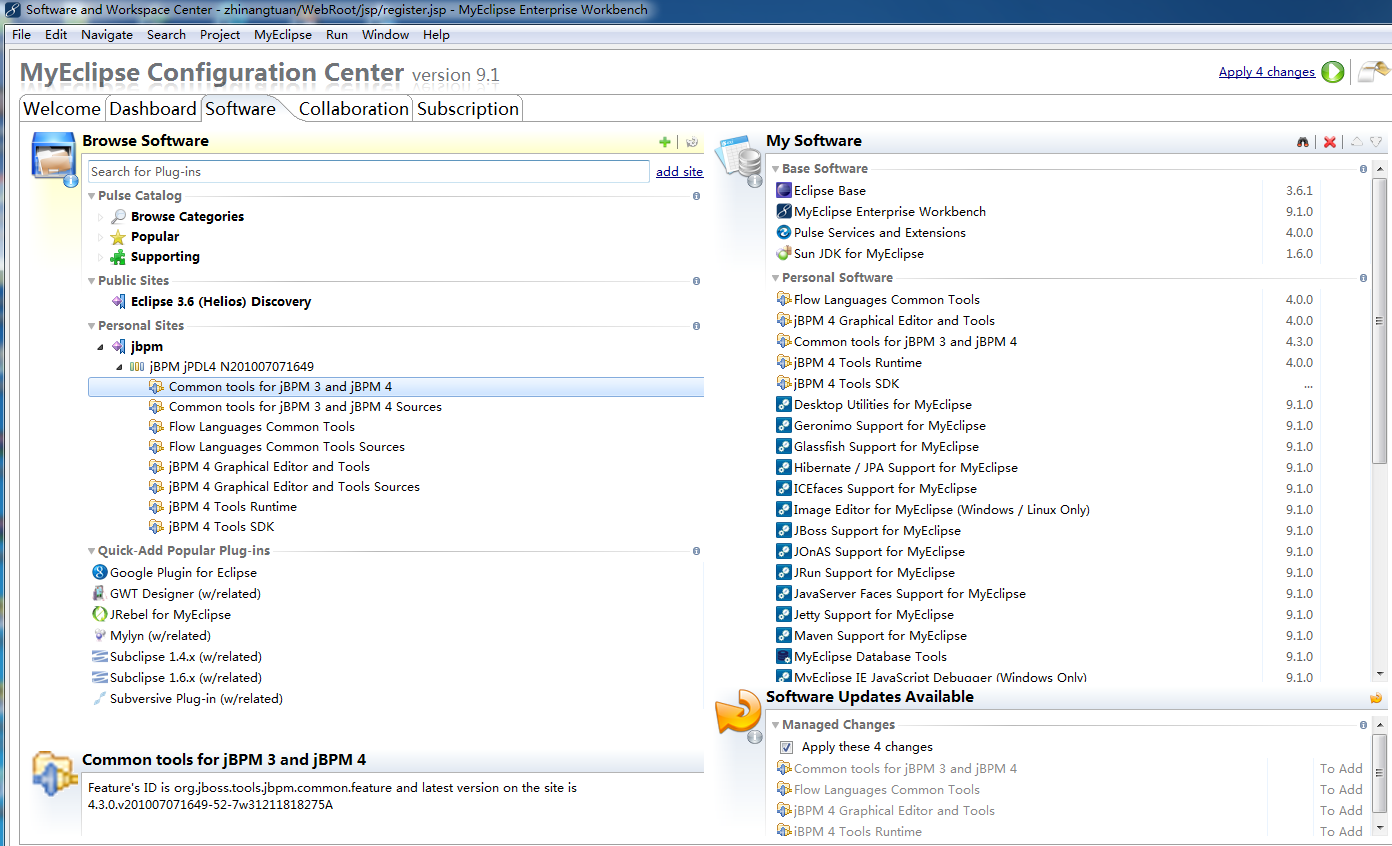The image size is (1392, 846).
Task: Click the green plus icon in Browse Software
Action: (665, 142)
